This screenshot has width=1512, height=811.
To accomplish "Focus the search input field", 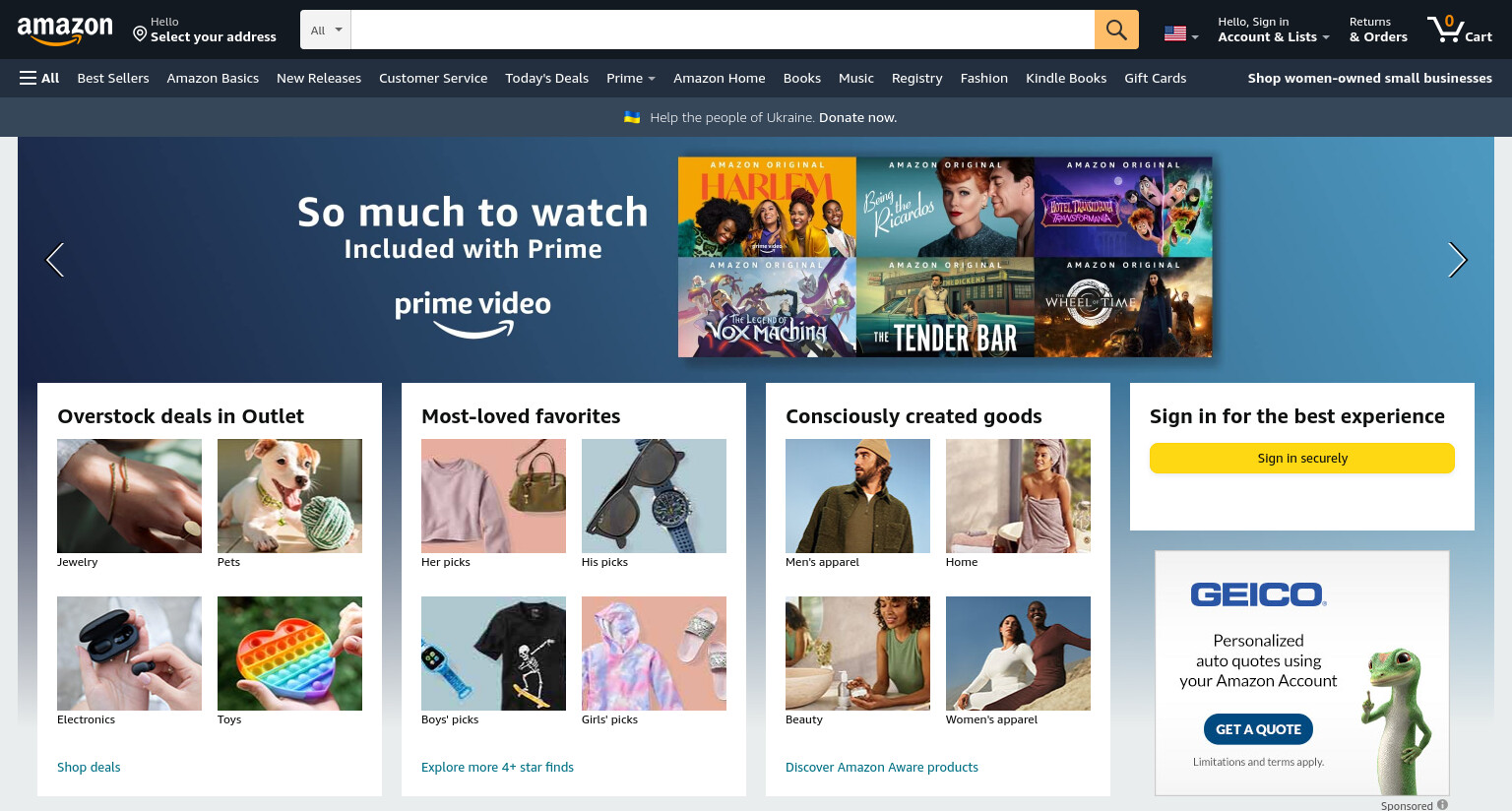I will 723,30.
